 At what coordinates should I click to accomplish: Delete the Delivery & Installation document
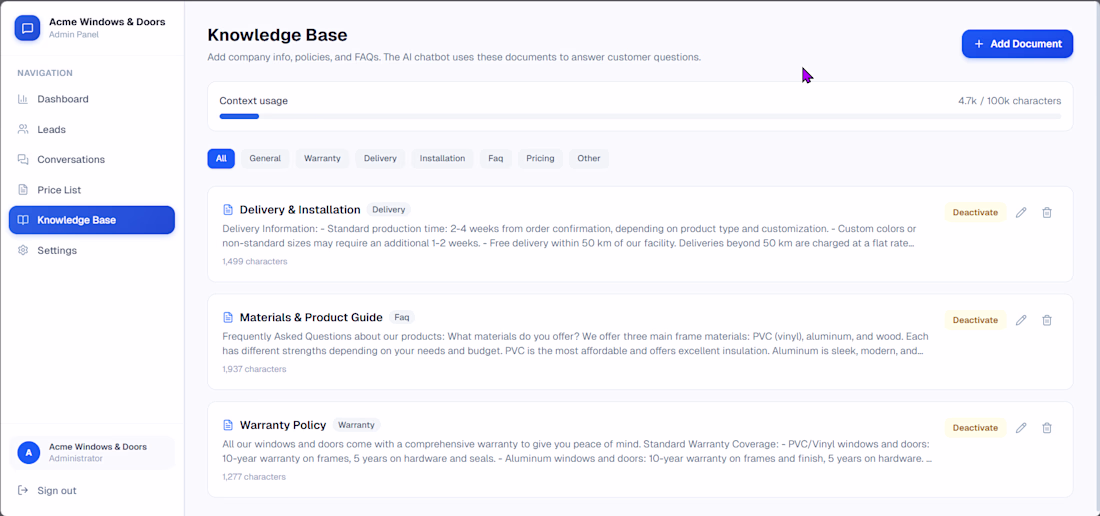pyautogui.click(x=1047, y=212)
